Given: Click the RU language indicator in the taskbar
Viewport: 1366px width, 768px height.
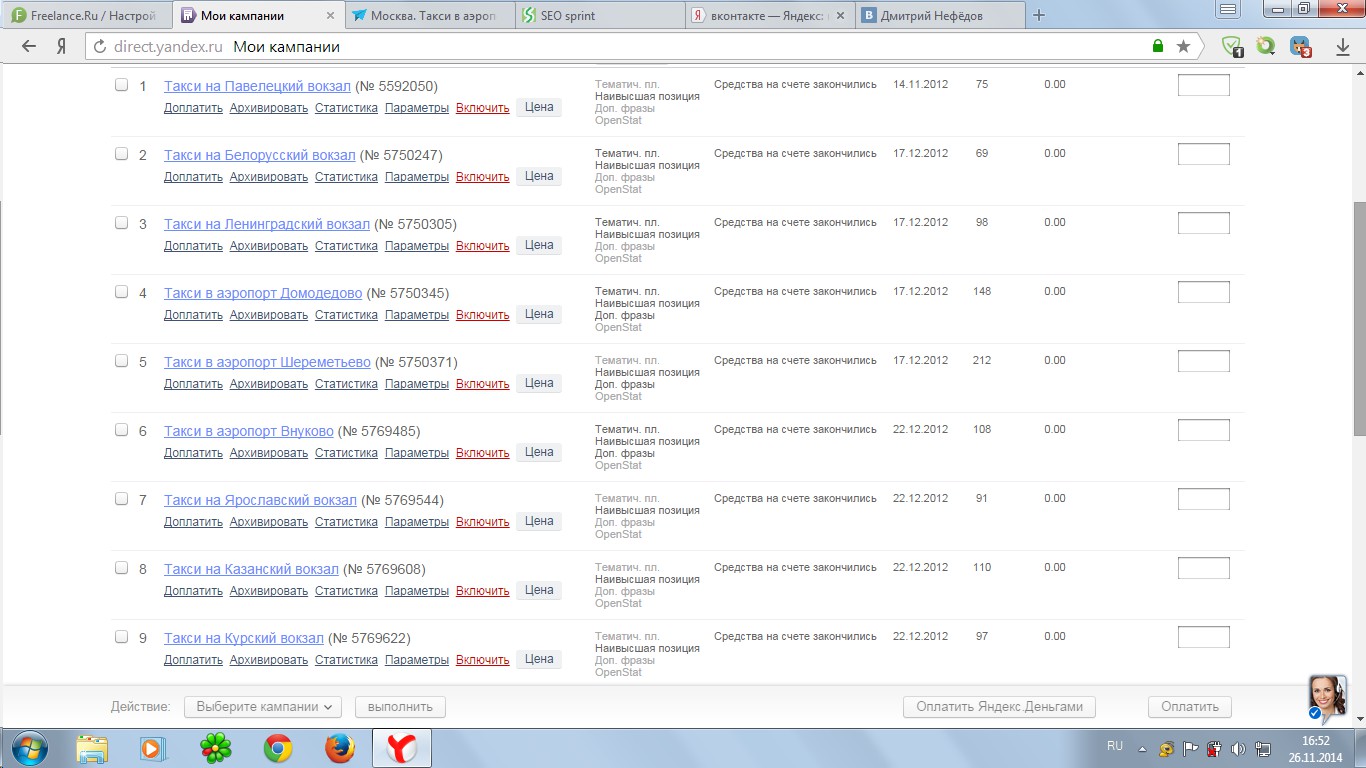Looking at the screenshot, I should [1115, 746].
